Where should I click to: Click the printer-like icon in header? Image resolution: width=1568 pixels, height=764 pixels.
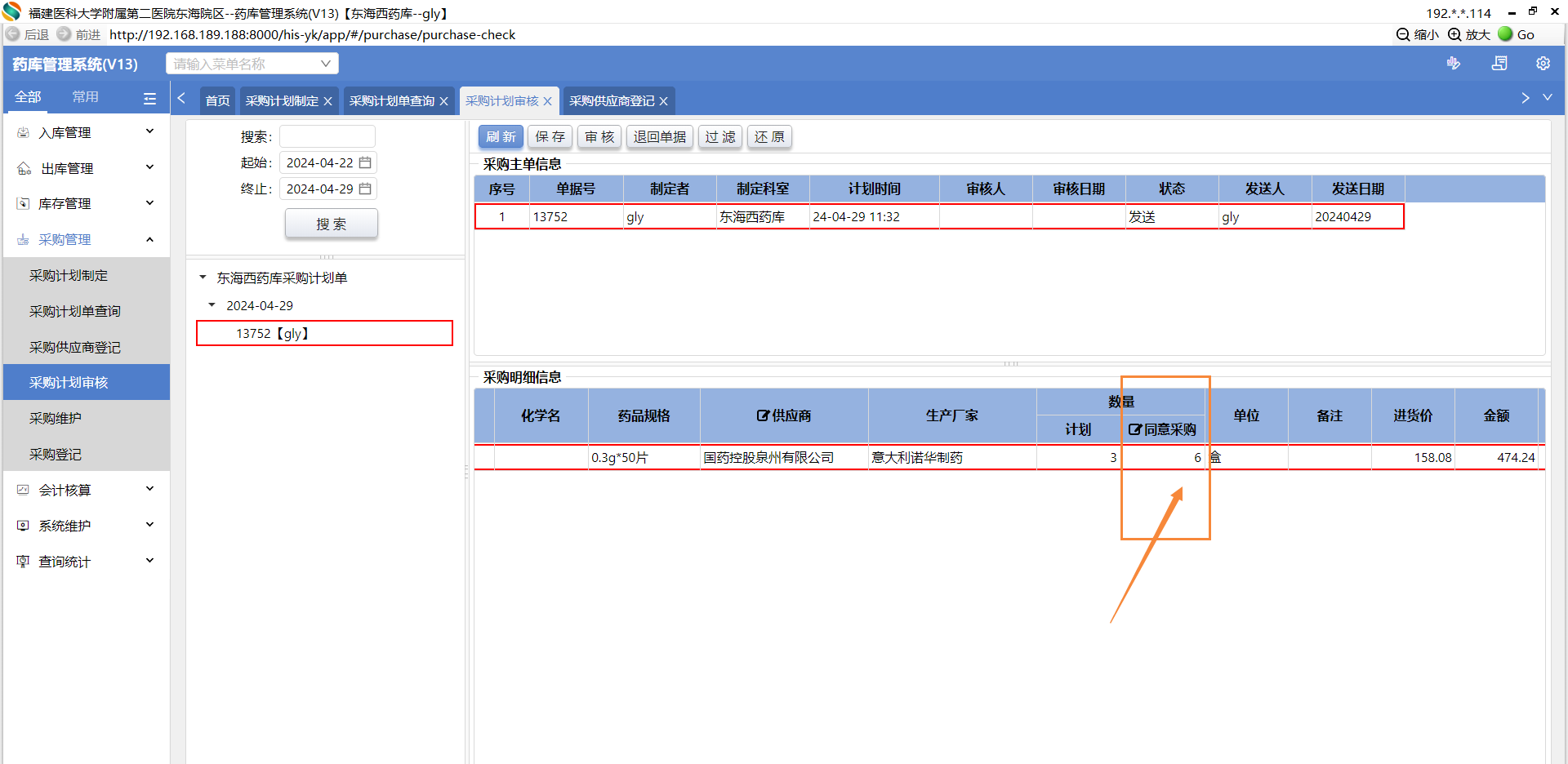point(1499,64)
